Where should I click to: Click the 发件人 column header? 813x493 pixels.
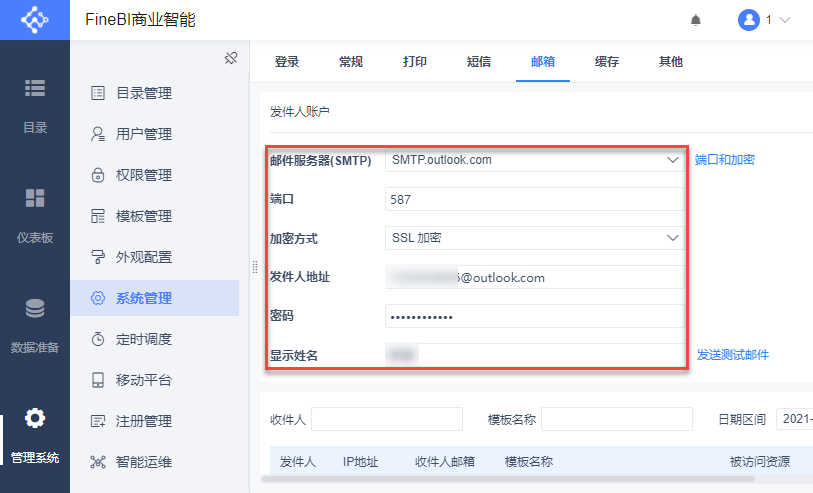coord(298,461)
